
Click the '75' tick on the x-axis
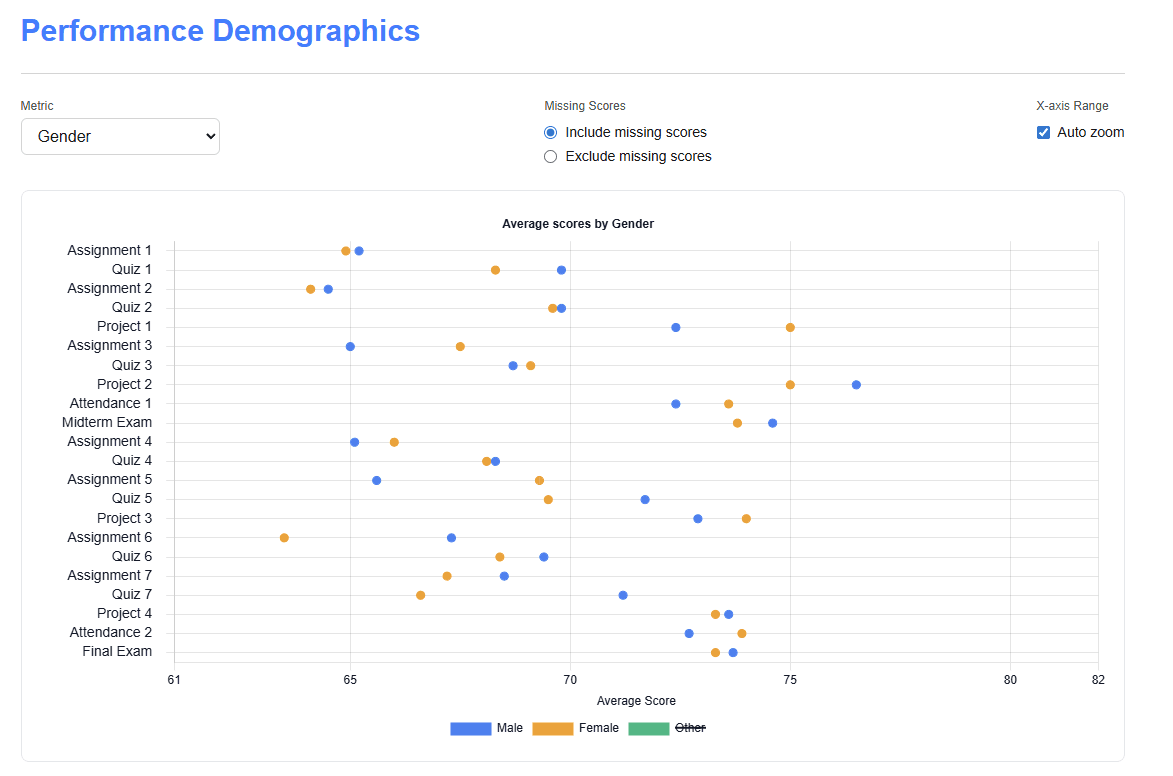click(790, 680)
